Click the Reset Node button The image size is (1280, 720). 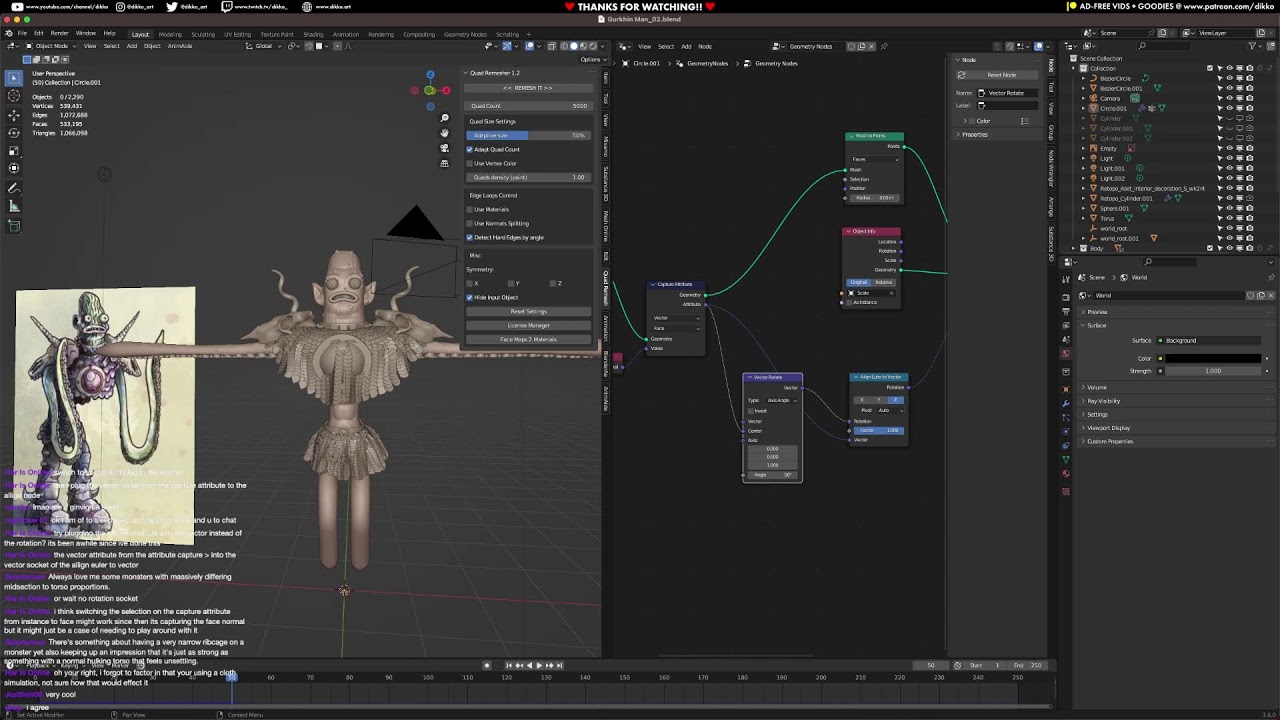1001,75
